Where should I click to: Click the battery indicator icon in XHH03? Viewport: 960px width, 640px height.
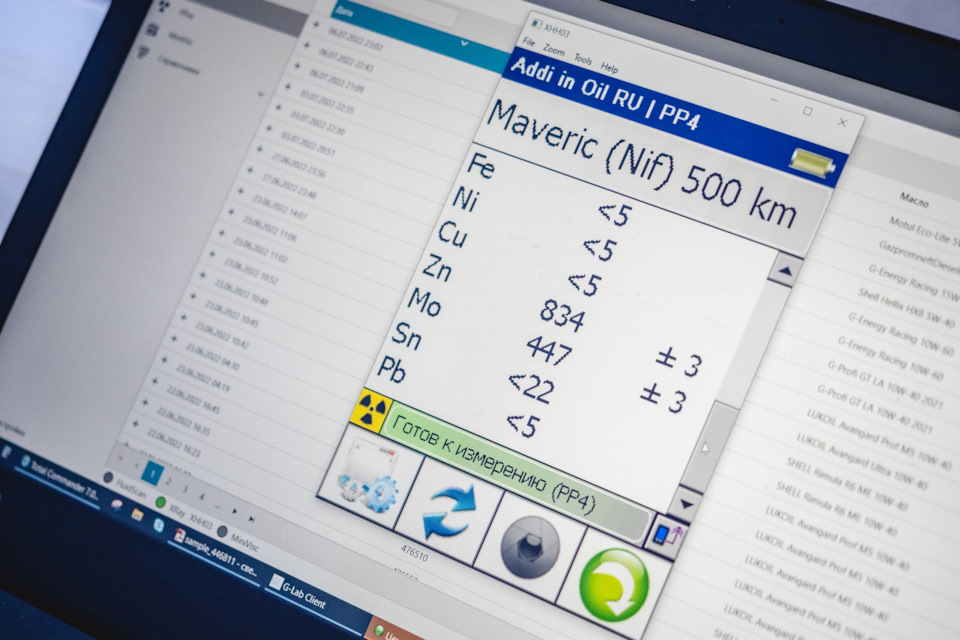812,163
